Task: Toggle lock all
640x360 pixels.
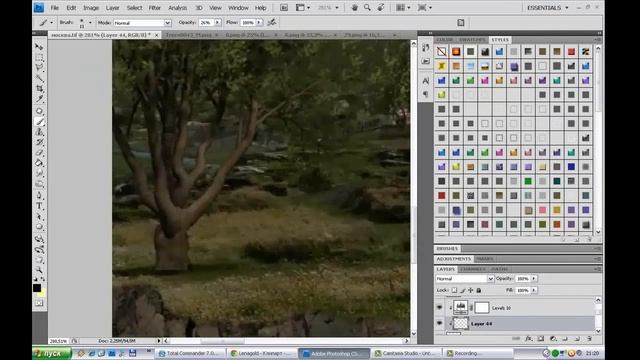Action: (479, 290)
